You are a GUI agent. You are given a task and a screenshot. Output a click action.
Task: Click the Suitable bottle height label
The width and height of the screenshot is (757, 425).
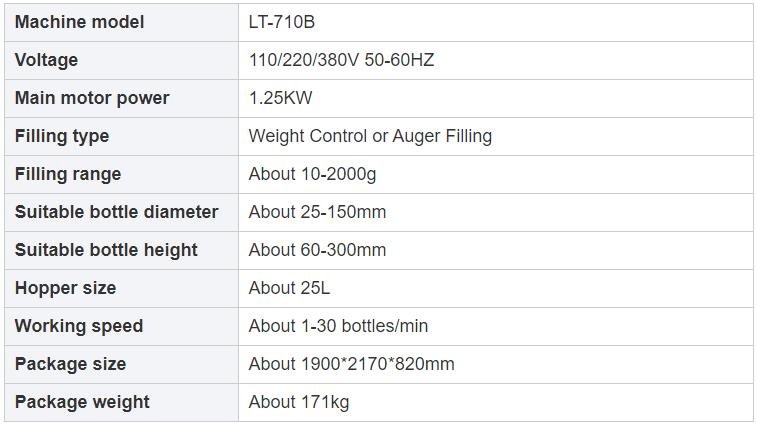click(x=106, y=250)
